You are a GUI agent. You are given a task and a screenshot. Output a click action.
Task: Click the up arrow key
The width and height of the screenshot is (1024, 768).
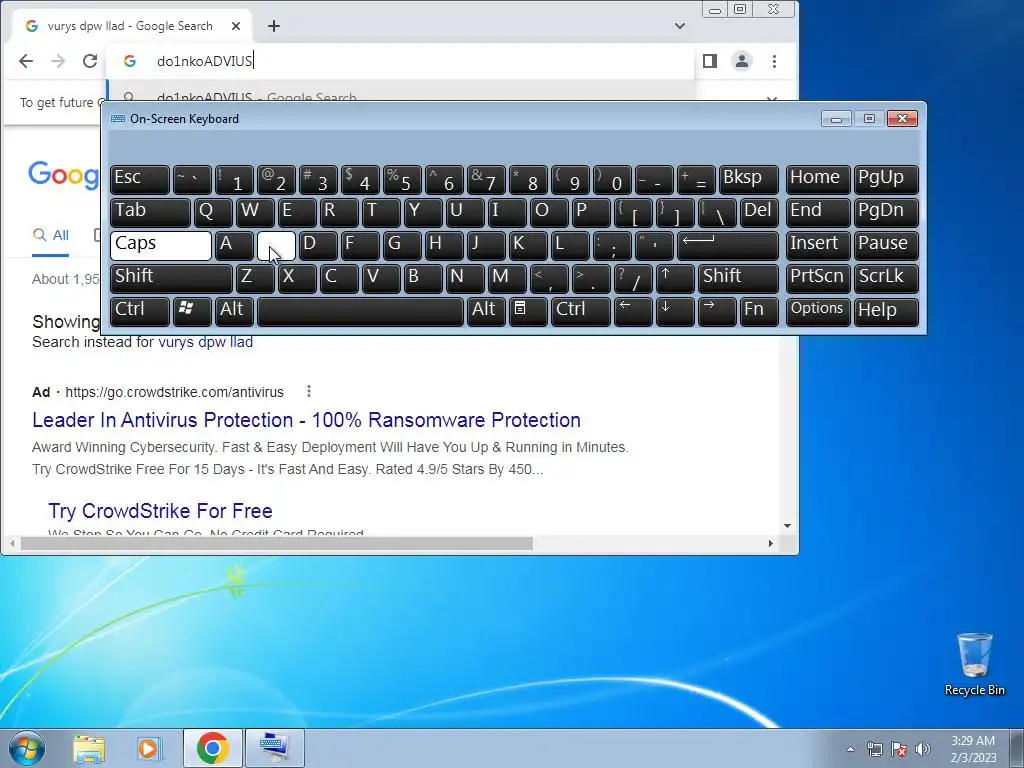pos(675,278)
